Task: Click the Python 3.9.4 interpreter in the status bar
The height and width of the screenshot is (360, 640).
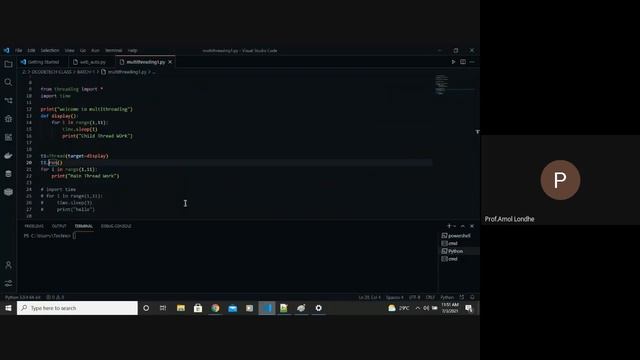Action: click(x=23, y=297)
